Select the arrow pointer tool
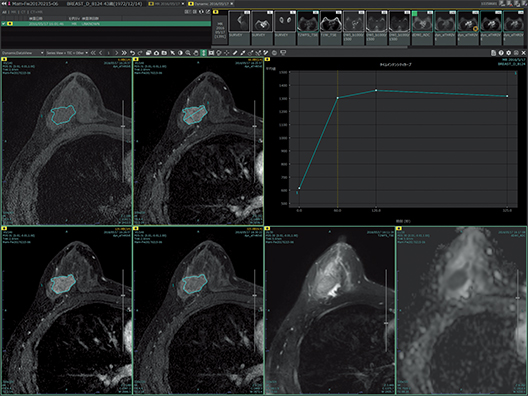The width and height of the screenshot is (528, 396). pyautogui.click(x=172, y=53)
